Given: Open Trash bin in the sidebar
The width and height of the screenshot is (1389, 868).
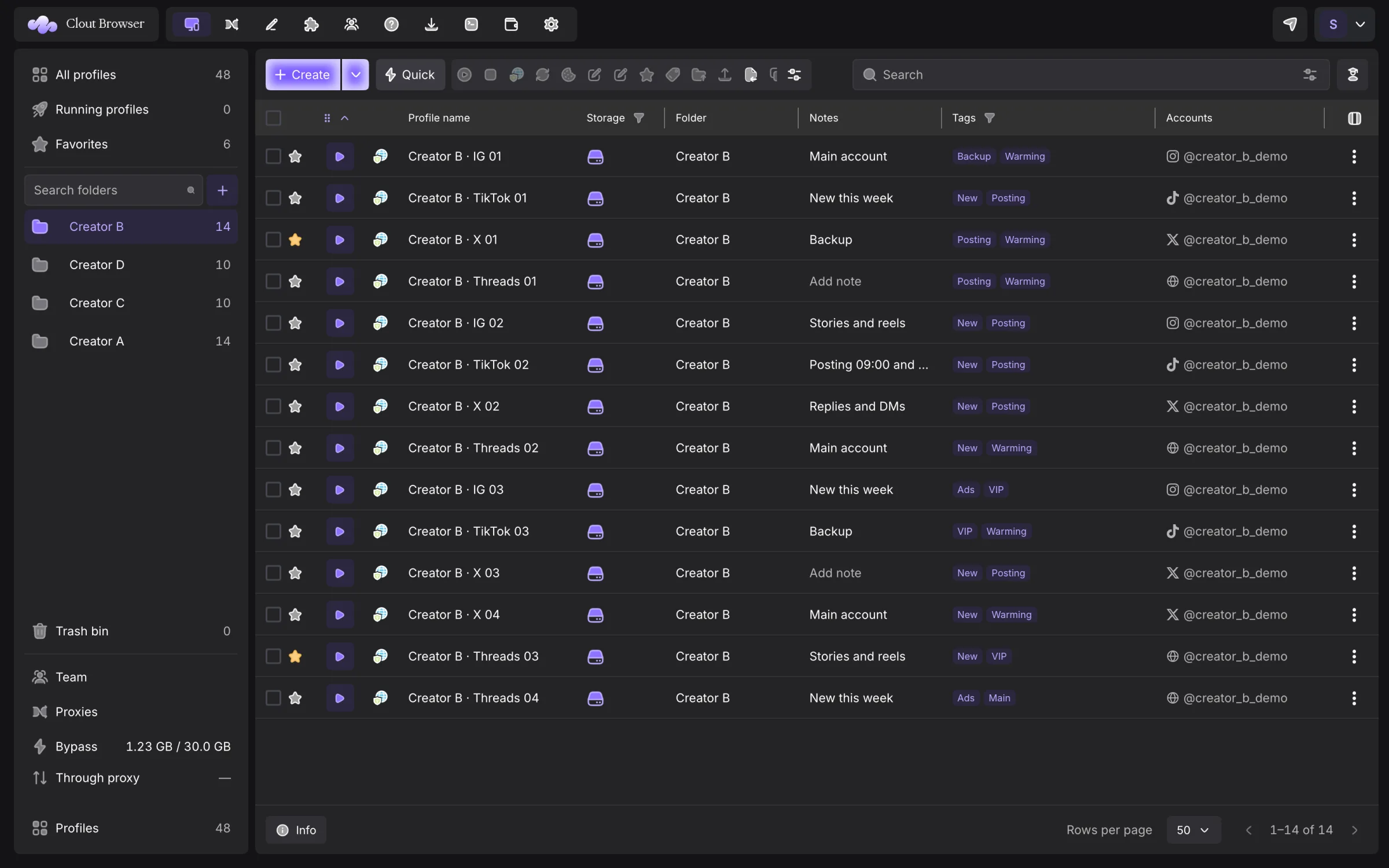Looking at the screenshot, I should click(x=131, y=631).
